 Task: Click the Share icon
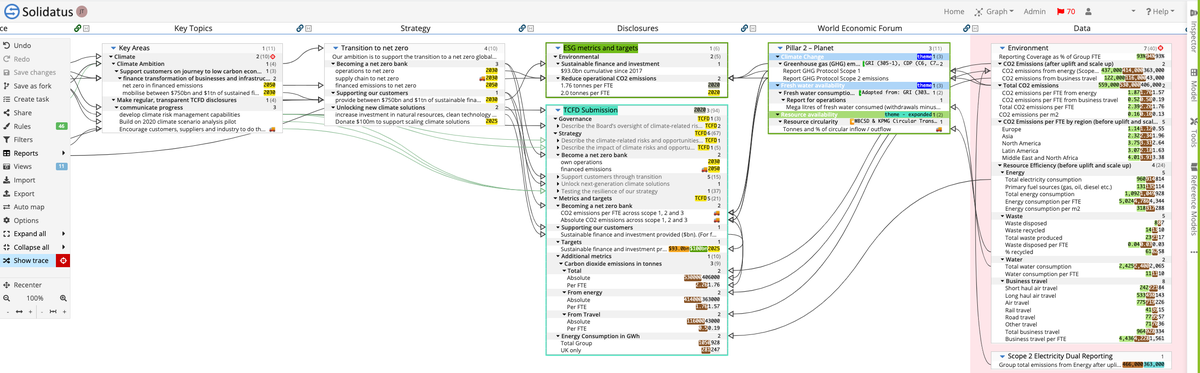[x=6, y=113]
